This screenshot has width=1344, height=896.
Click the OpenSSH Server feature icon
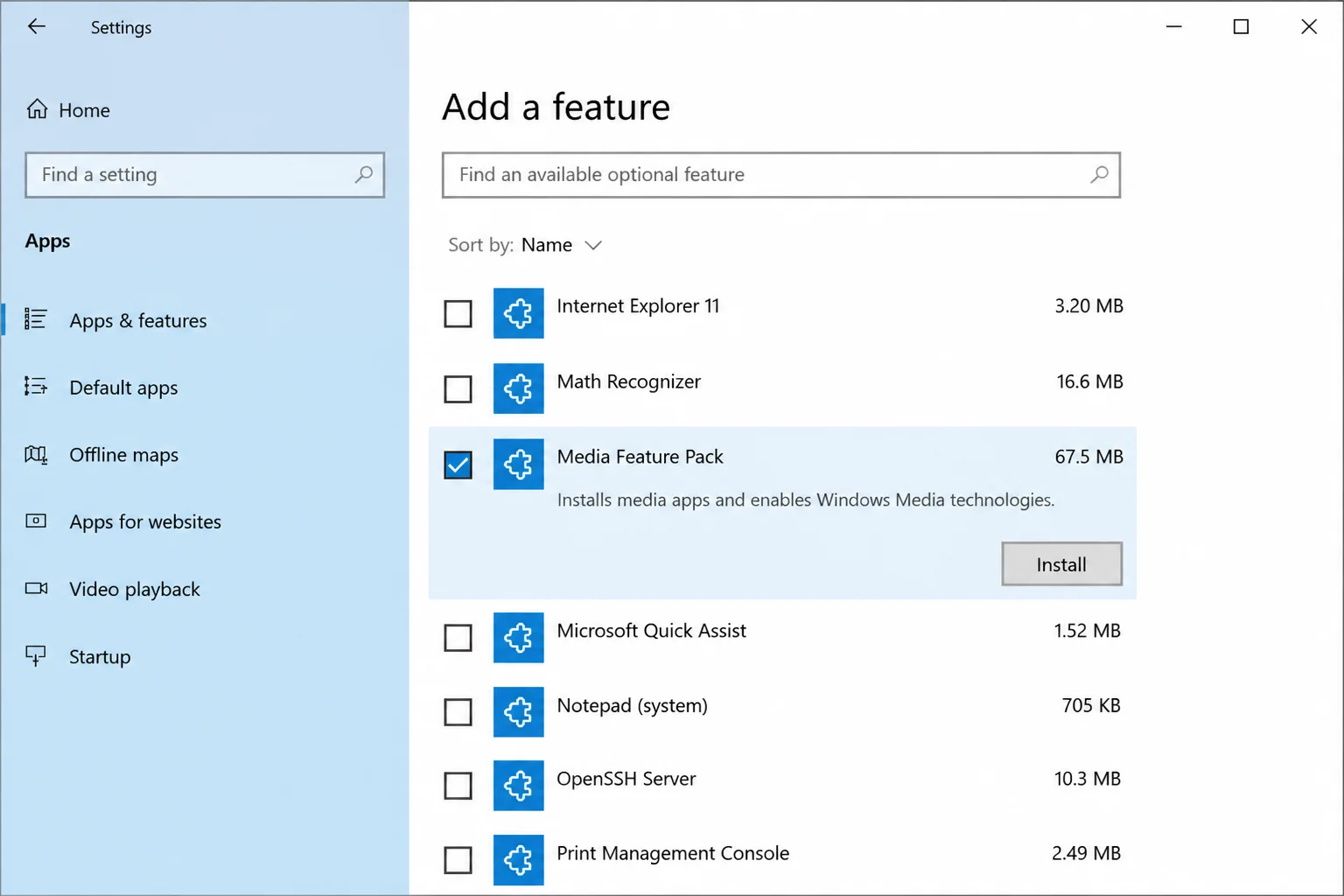click(518, 786)
